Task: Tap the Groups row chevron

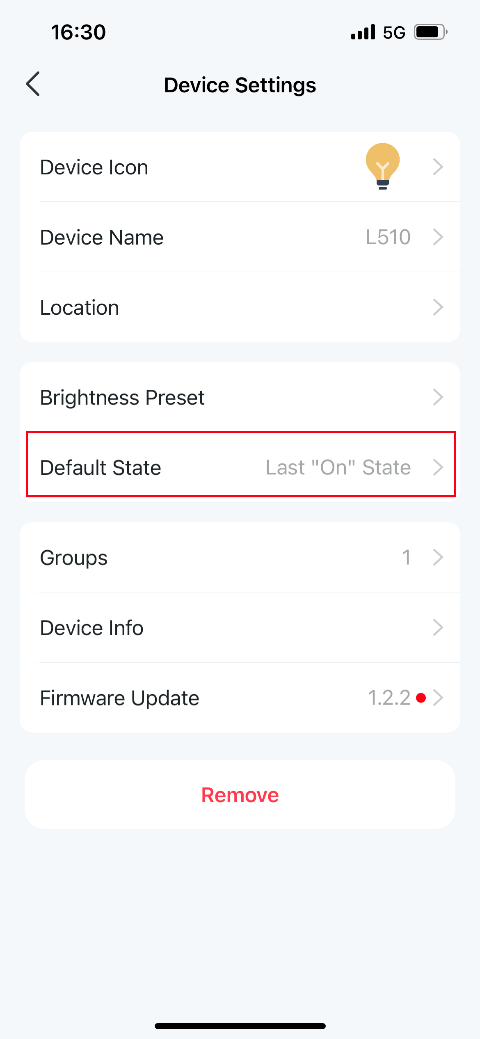Action: (x=438, y=558)
